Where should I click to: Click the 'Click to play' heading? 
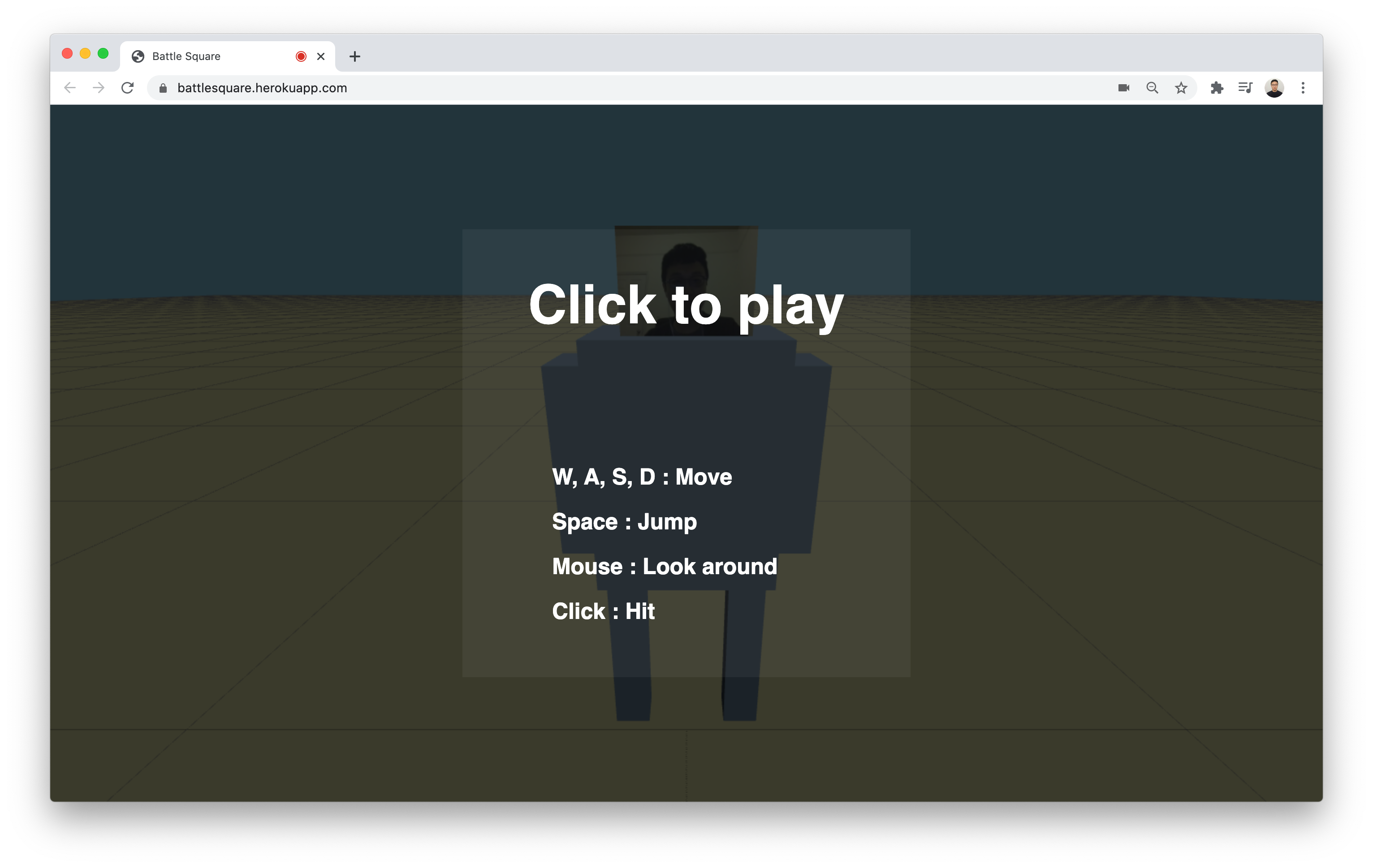tap(686, 305)
